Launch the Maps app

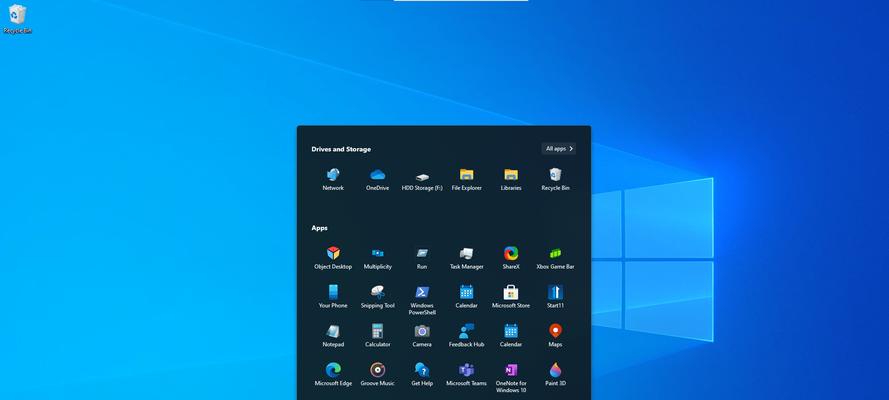[x=556, y=336]
